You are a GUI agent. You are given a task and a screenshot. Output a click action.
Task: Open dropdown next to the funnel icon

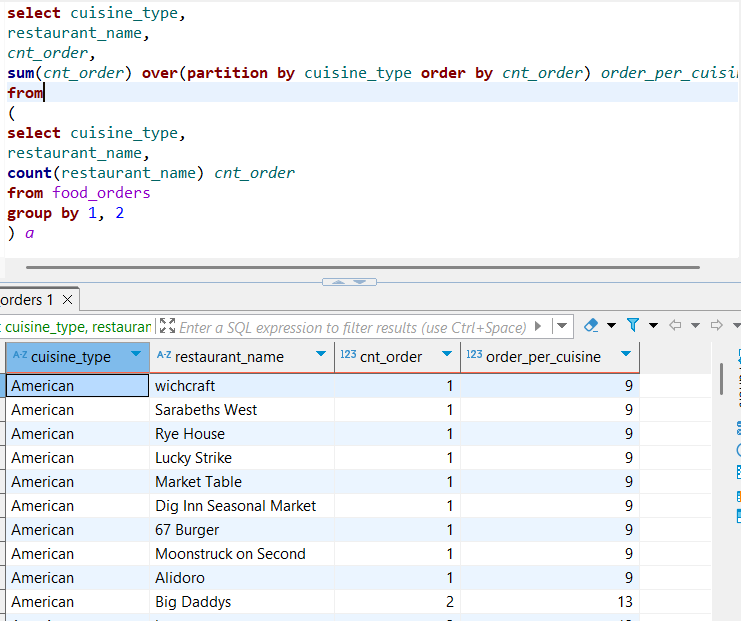[x=653, y=326]
